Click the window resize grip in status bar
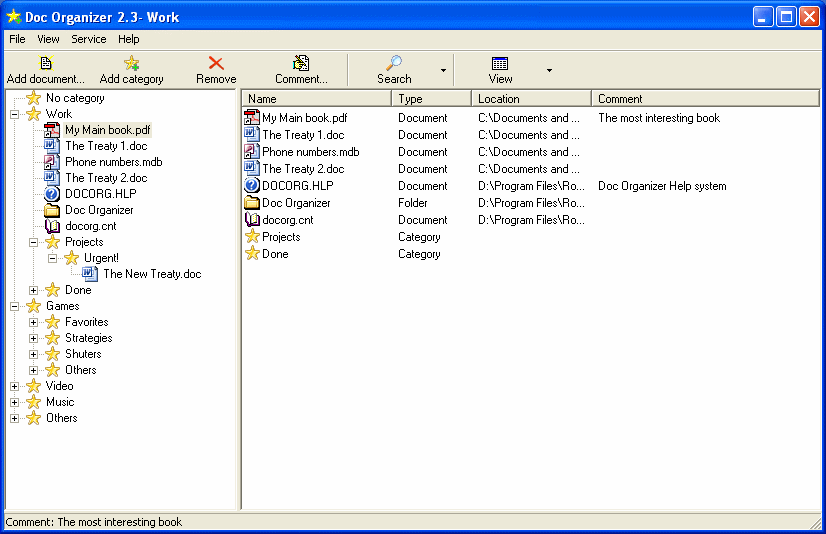This screenshot has width=826, height=534. point(815,523)
